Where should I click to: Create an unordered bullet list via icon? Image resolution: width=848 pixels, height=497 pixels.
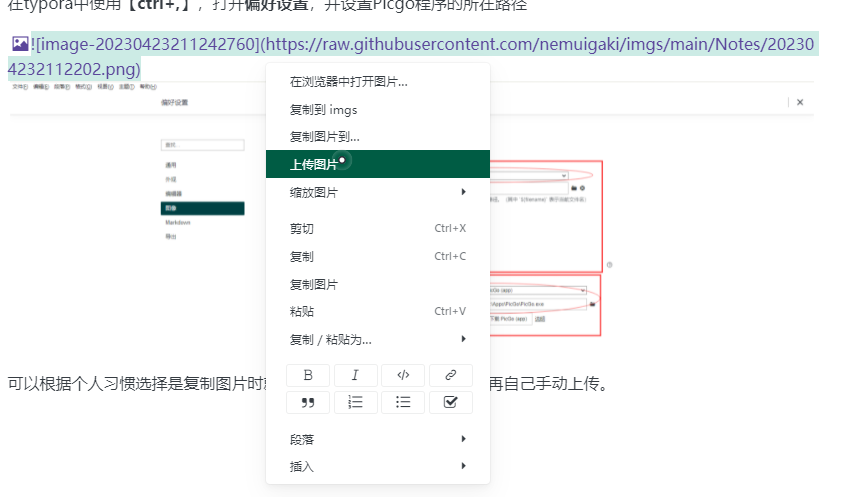coord(403,402)
